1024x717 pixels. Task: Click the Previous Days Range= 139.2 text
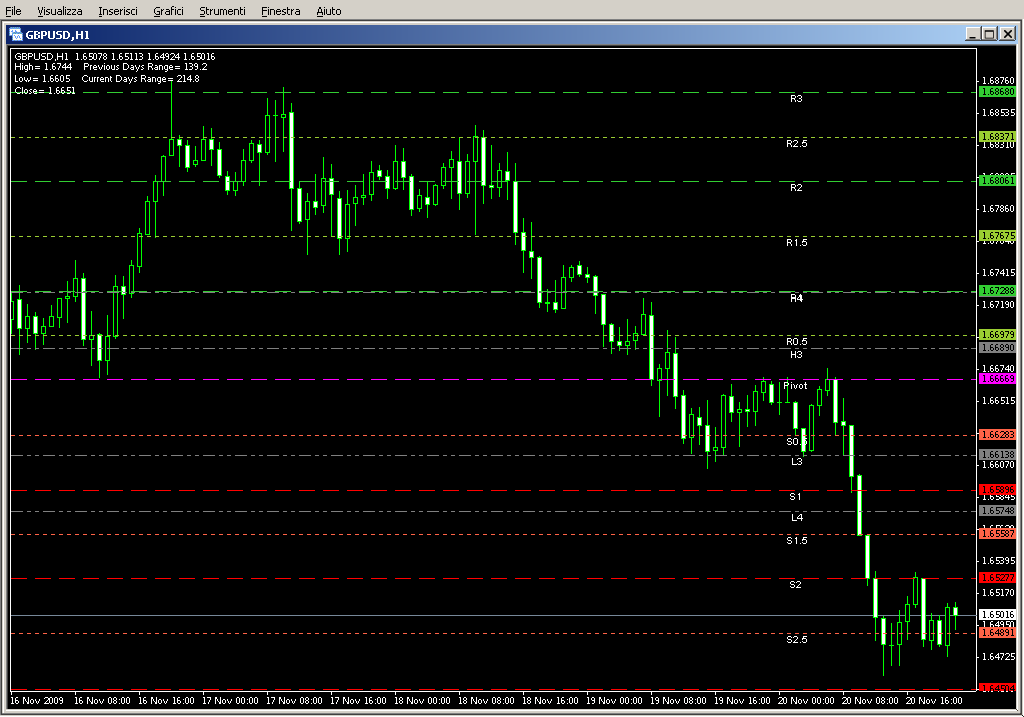coord(145,67)
